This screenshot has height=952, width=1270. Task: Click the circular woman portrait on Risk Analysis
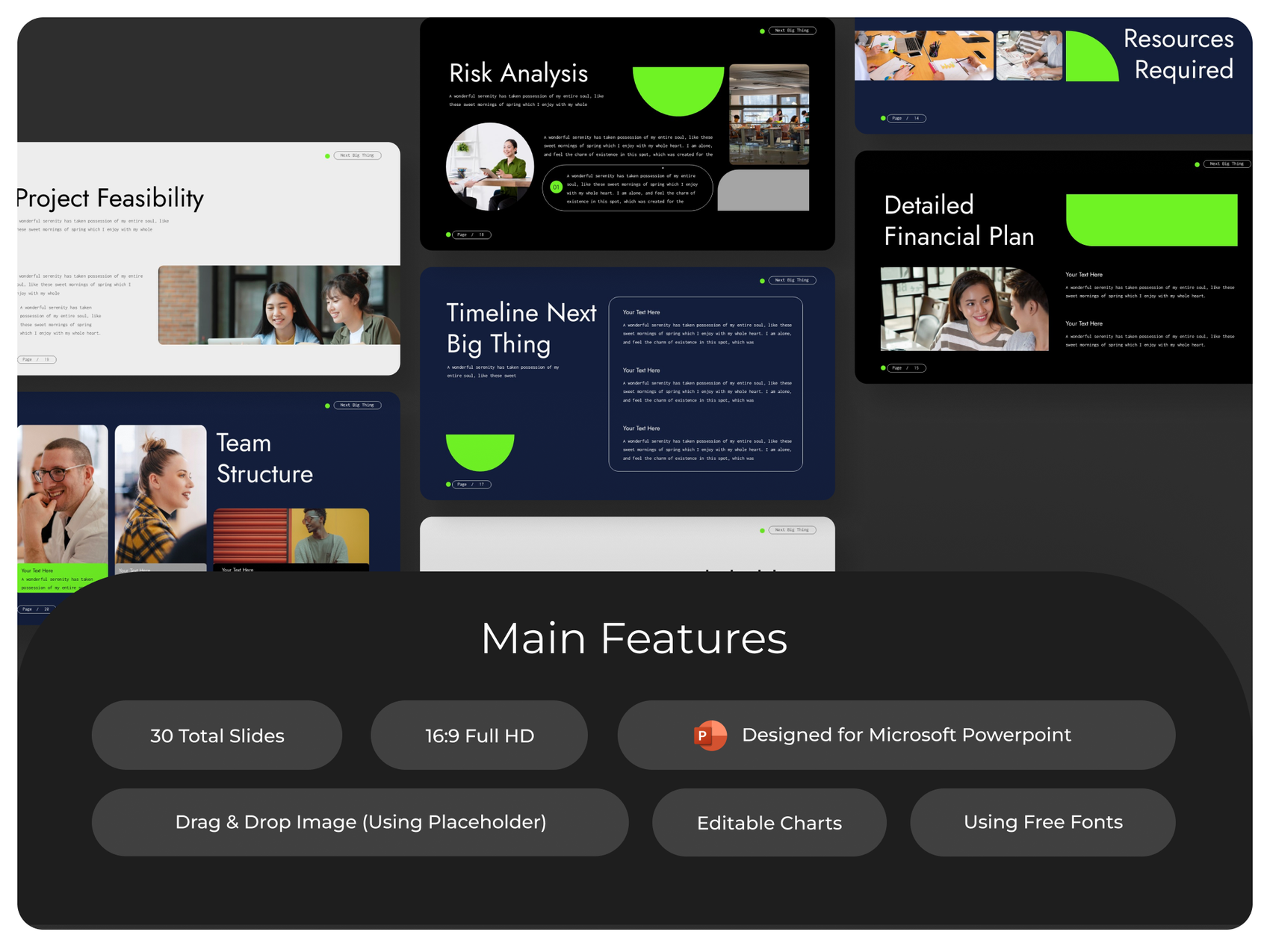(x=489, y=166)
